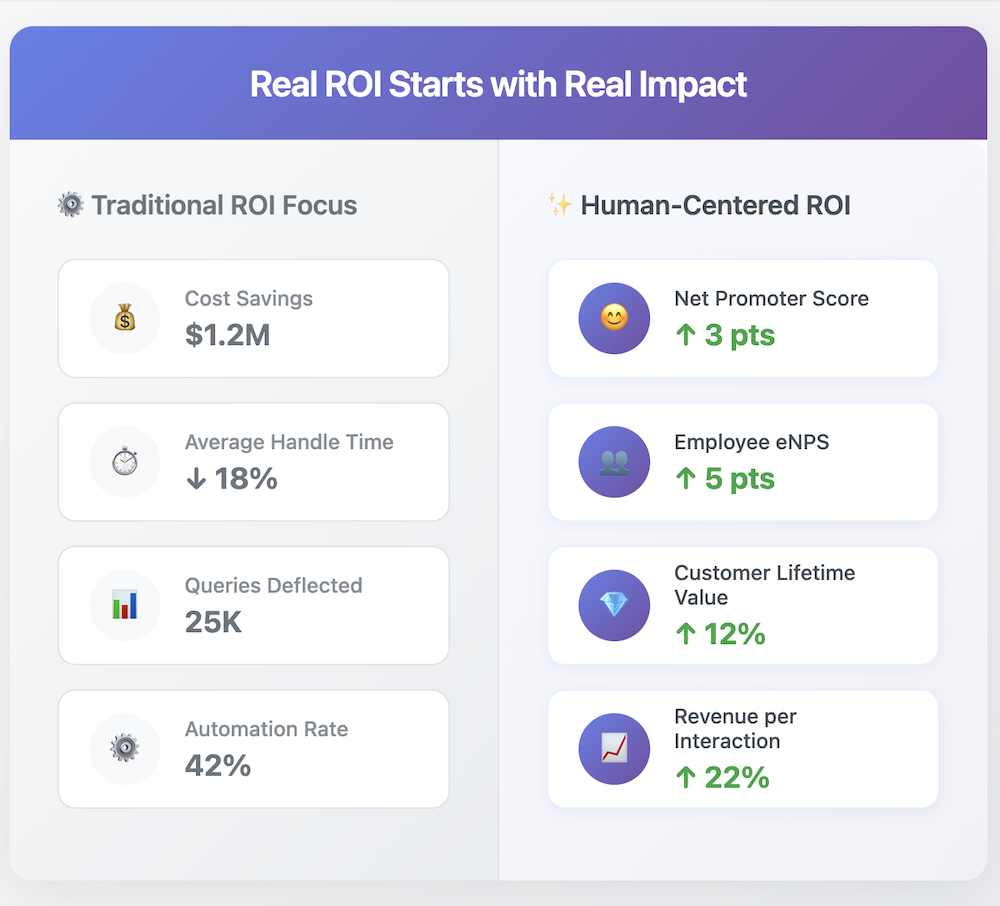Click the trending chart Revenue per Interaction icon
This screenshot has width=1000, height=906.
(614, 749)
